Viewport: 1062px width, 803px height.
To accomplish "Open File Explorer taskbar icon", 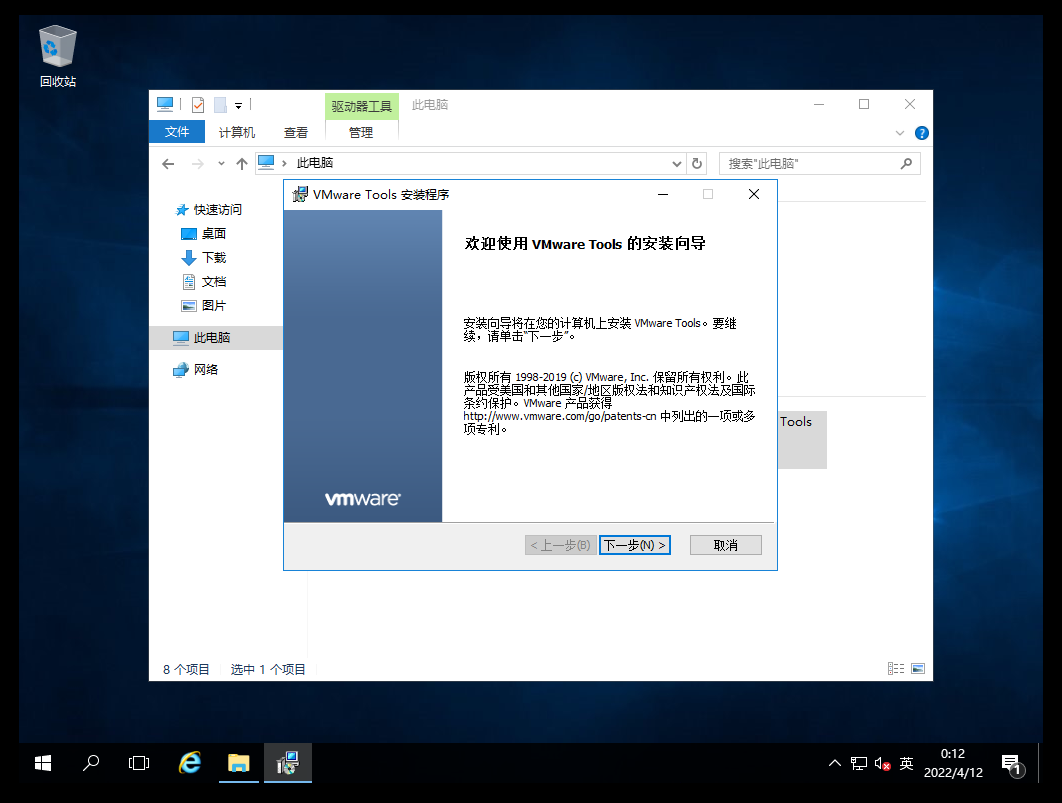I will [x=238, y=763].
